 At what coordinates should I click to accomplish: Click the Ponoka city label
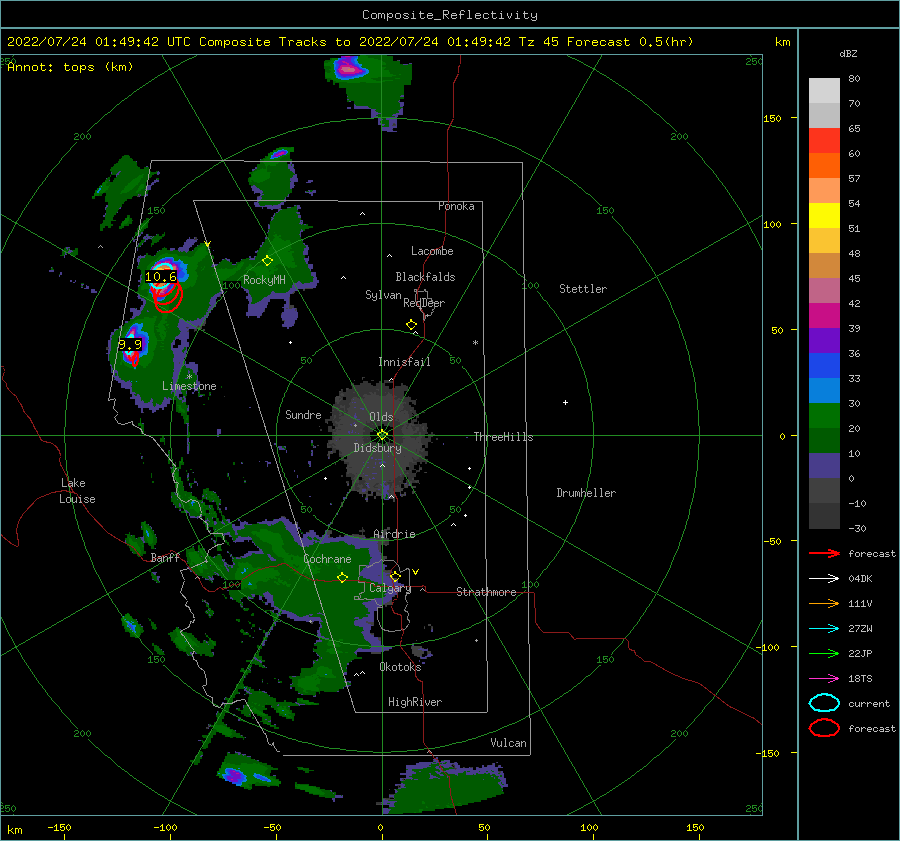point(456,206)
